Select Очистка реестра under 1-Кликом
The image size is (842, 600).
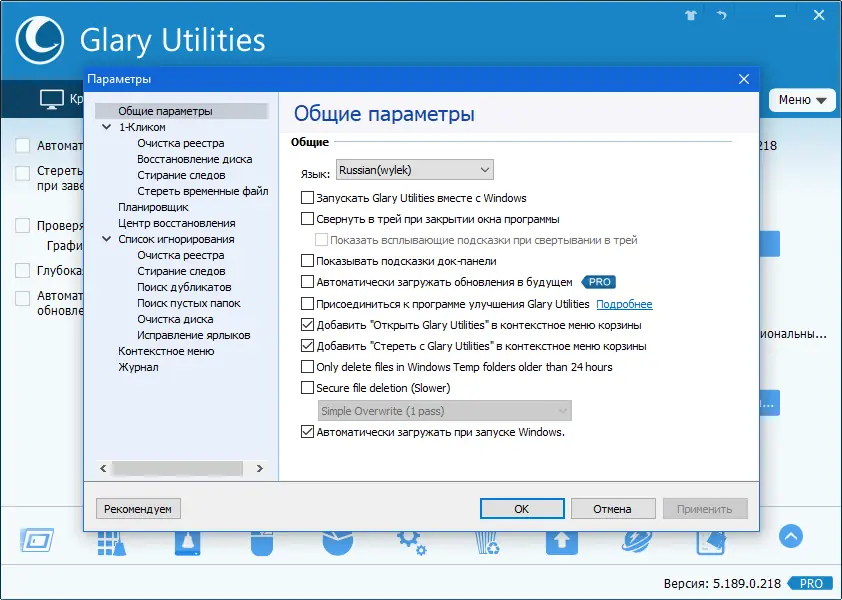(x=180, y=143)
